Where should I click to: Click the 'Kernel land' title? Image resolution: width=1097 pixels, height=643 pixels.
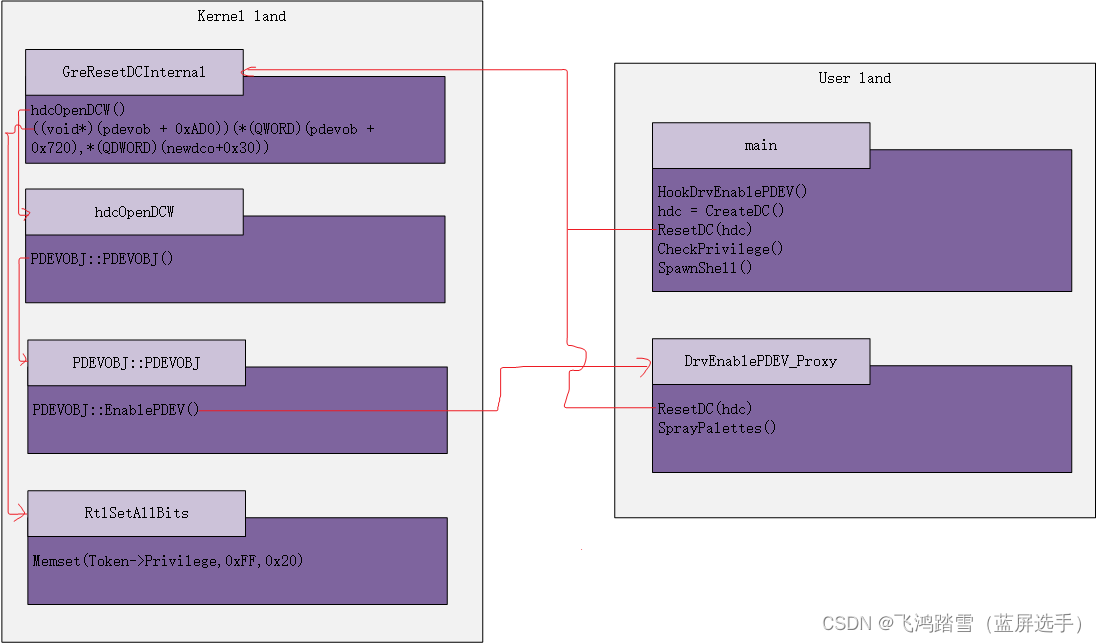pyautogui.click(x=241, y=16)
